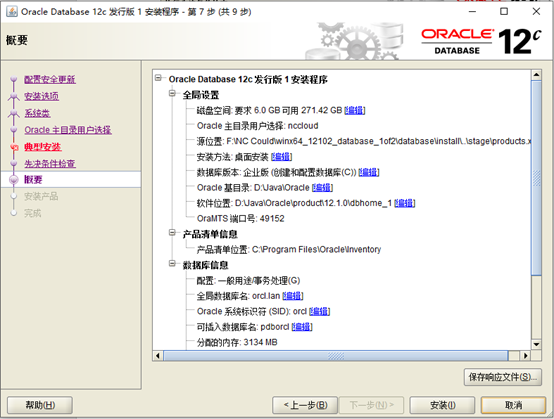Viewport: 554px width, 419px height.
Task: Edit the 数据库版本 setting
Action: click(369, 172)
